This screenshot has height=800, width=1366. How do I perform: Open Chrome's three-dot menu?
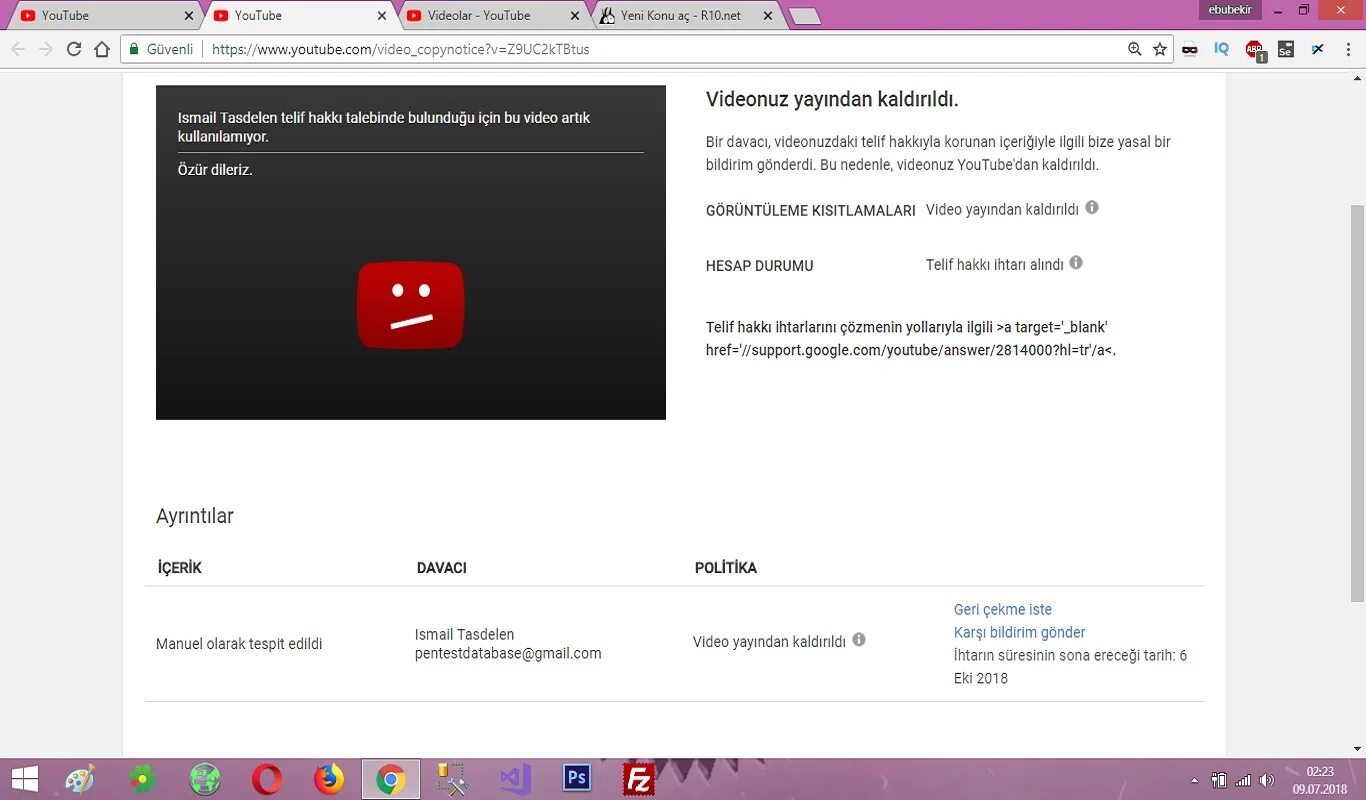tap(1349, 49)
